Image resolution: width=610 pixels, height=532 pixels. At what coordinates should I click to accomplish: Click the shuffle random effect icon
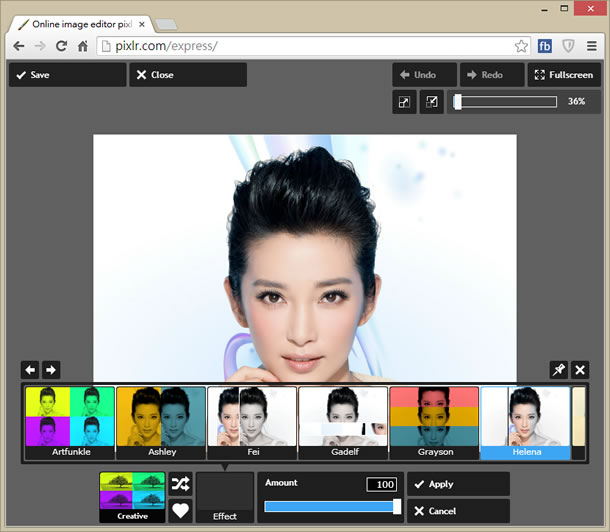click(180, 484)
